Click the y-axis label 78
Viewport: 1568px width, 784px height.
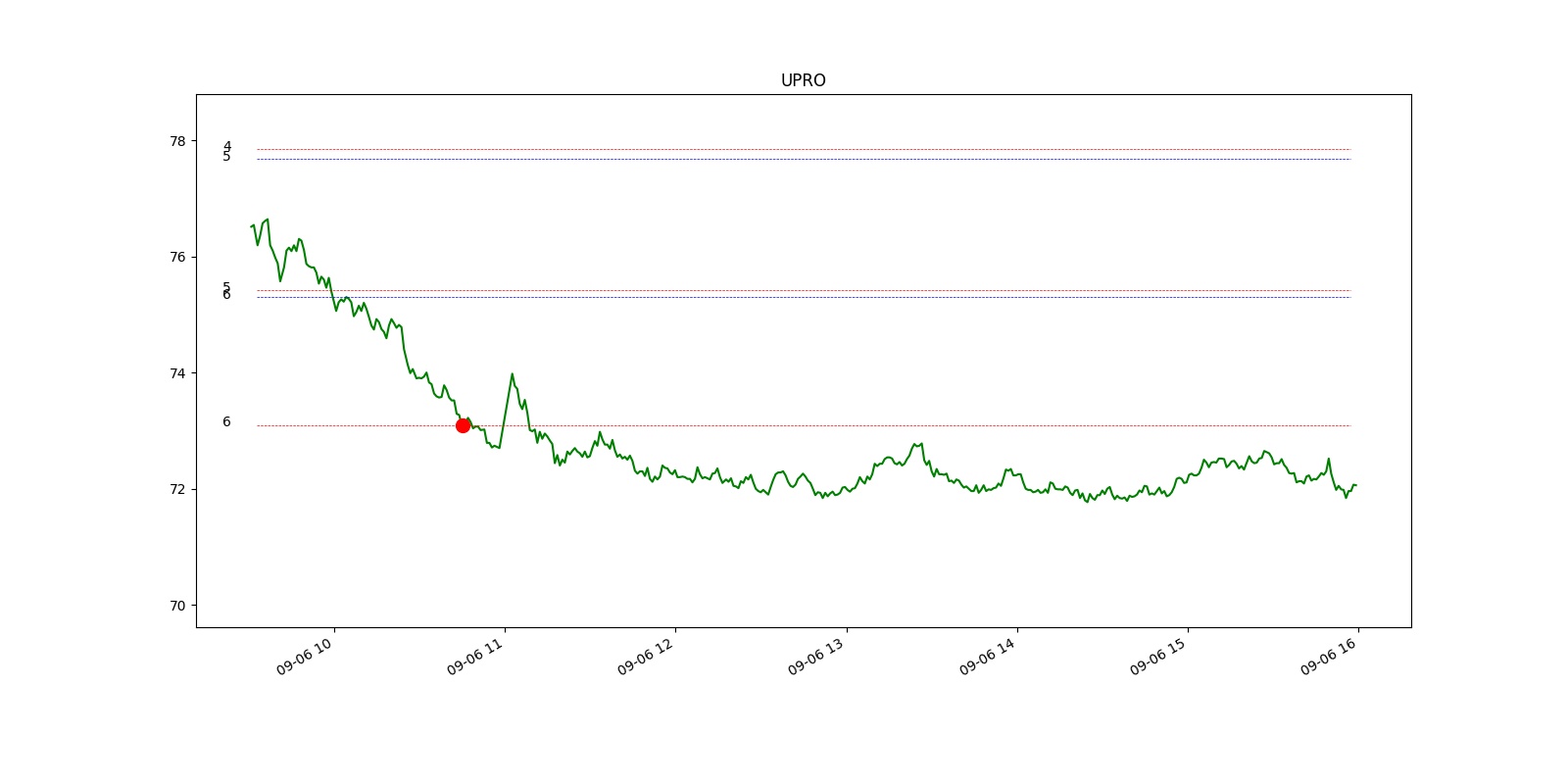(176, 141)
